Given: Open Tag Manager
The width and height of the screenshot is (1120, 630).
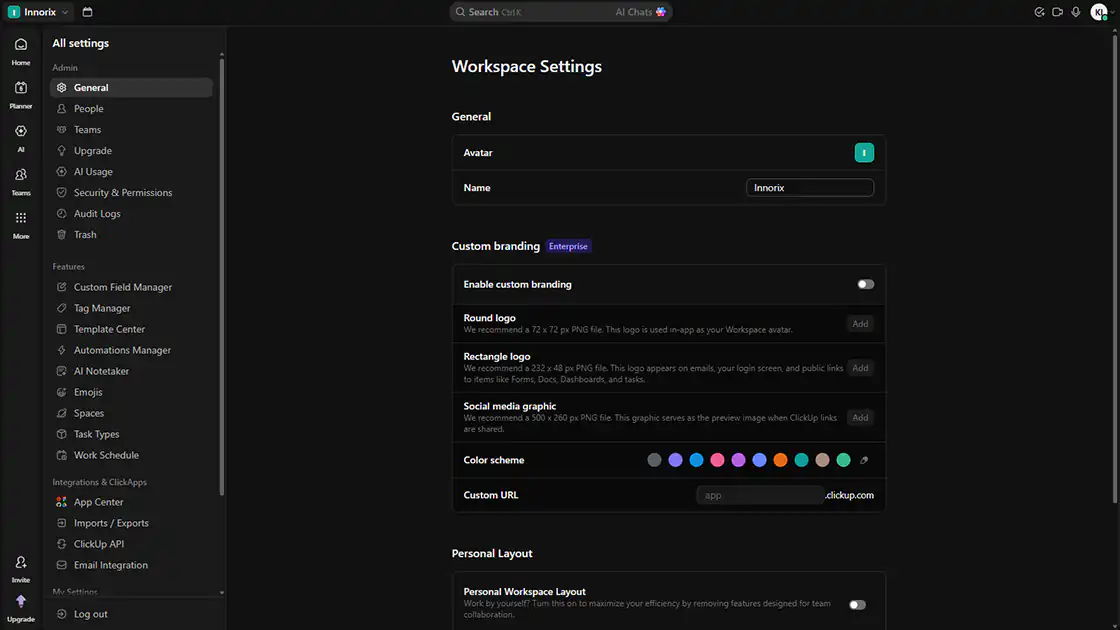Looking at the screenshot, I should (x=131, y=309).
